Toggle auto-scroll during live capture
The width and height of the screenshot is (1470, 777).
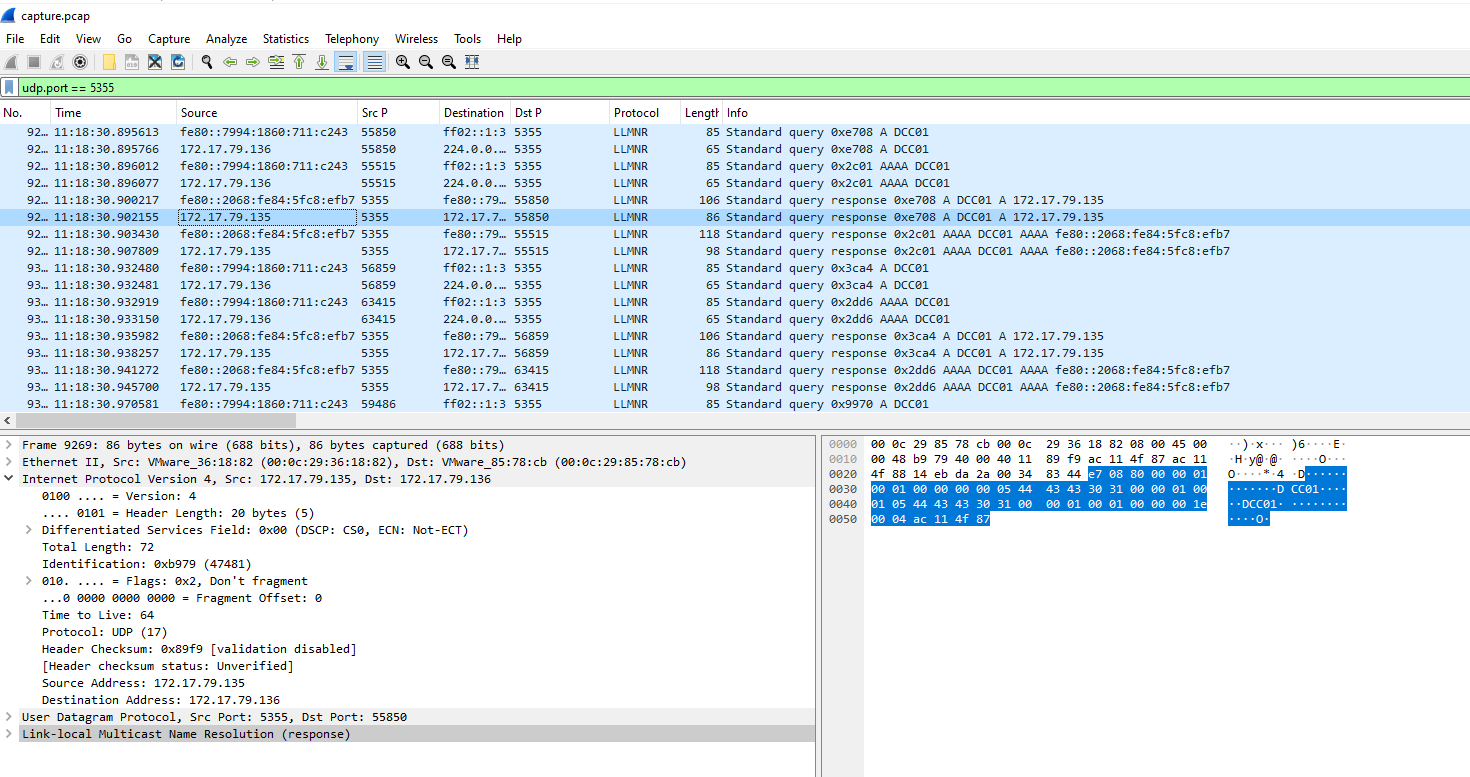(345, 62)
